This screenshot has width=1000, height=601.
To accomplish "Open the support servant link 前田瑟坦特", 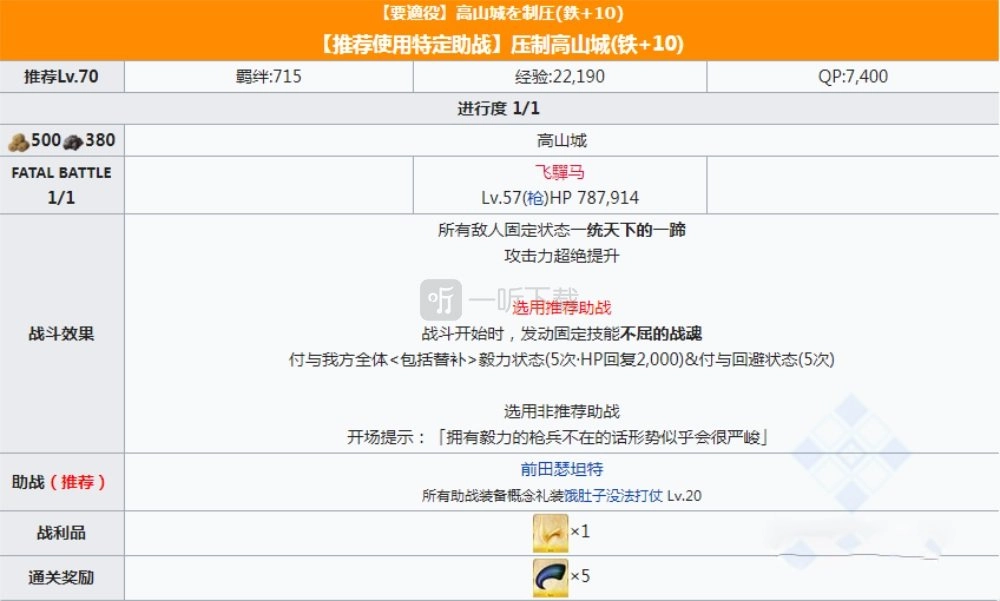I will click(x=560, y=468).
